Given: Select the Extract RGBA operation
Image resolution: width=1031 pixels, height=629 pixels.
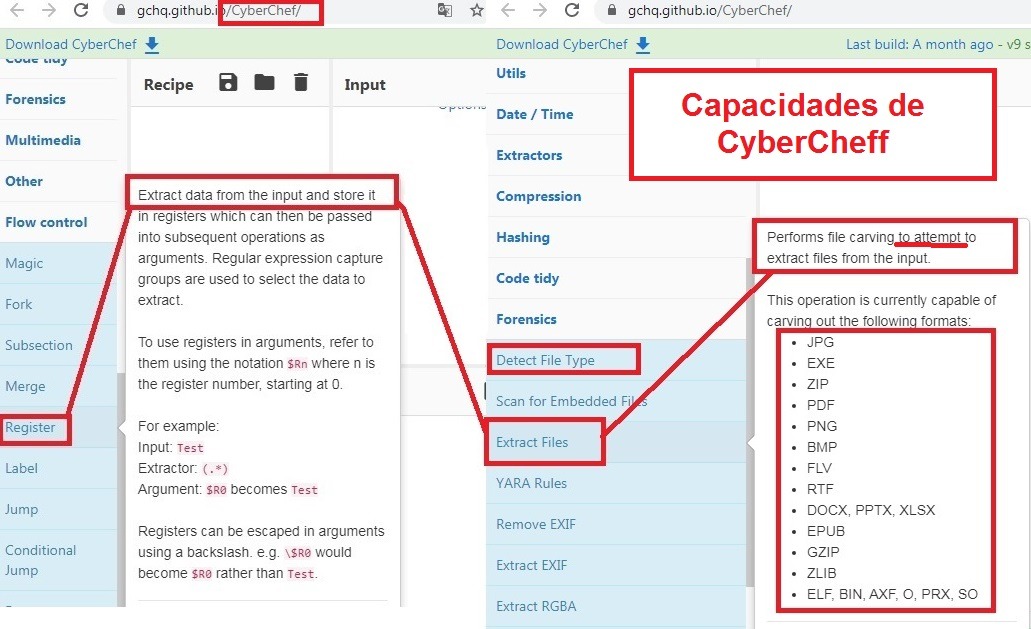Looking at the screenshot, I should [x=616, y=606].
